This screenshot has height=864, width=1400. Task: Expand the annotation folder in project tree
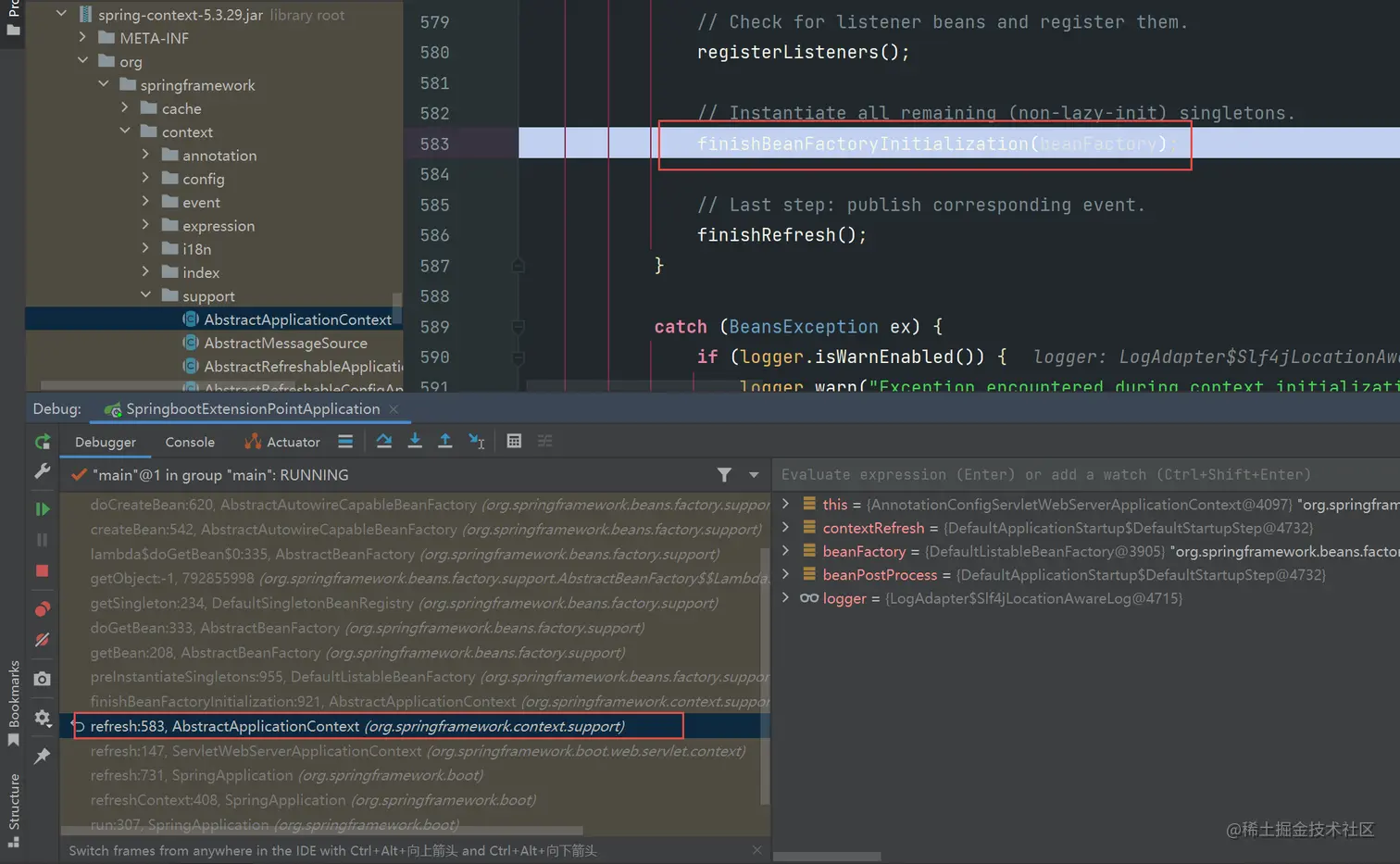(145, 155)
